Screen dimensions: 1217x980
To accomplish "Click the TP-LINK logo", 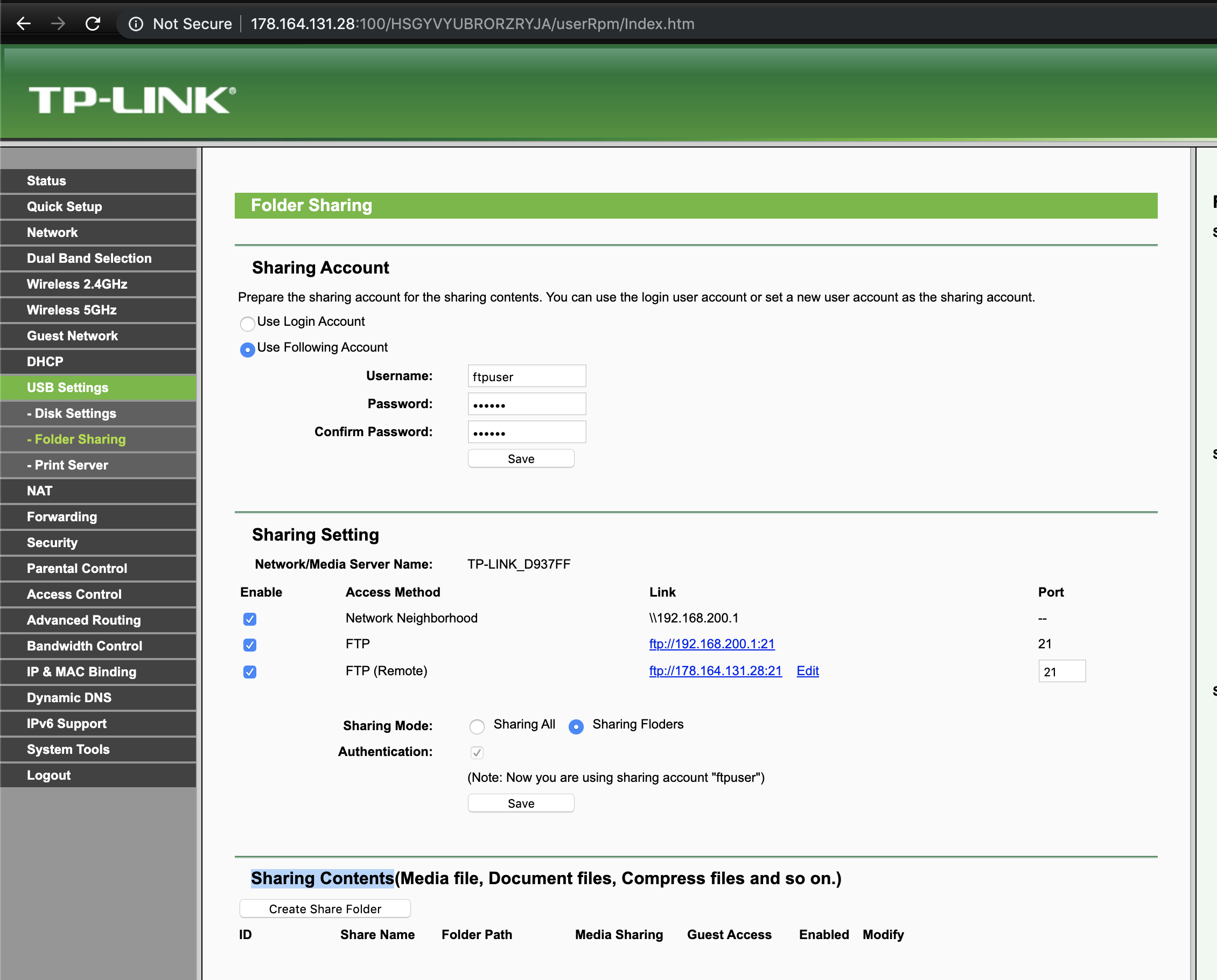I will pos(132,100).
